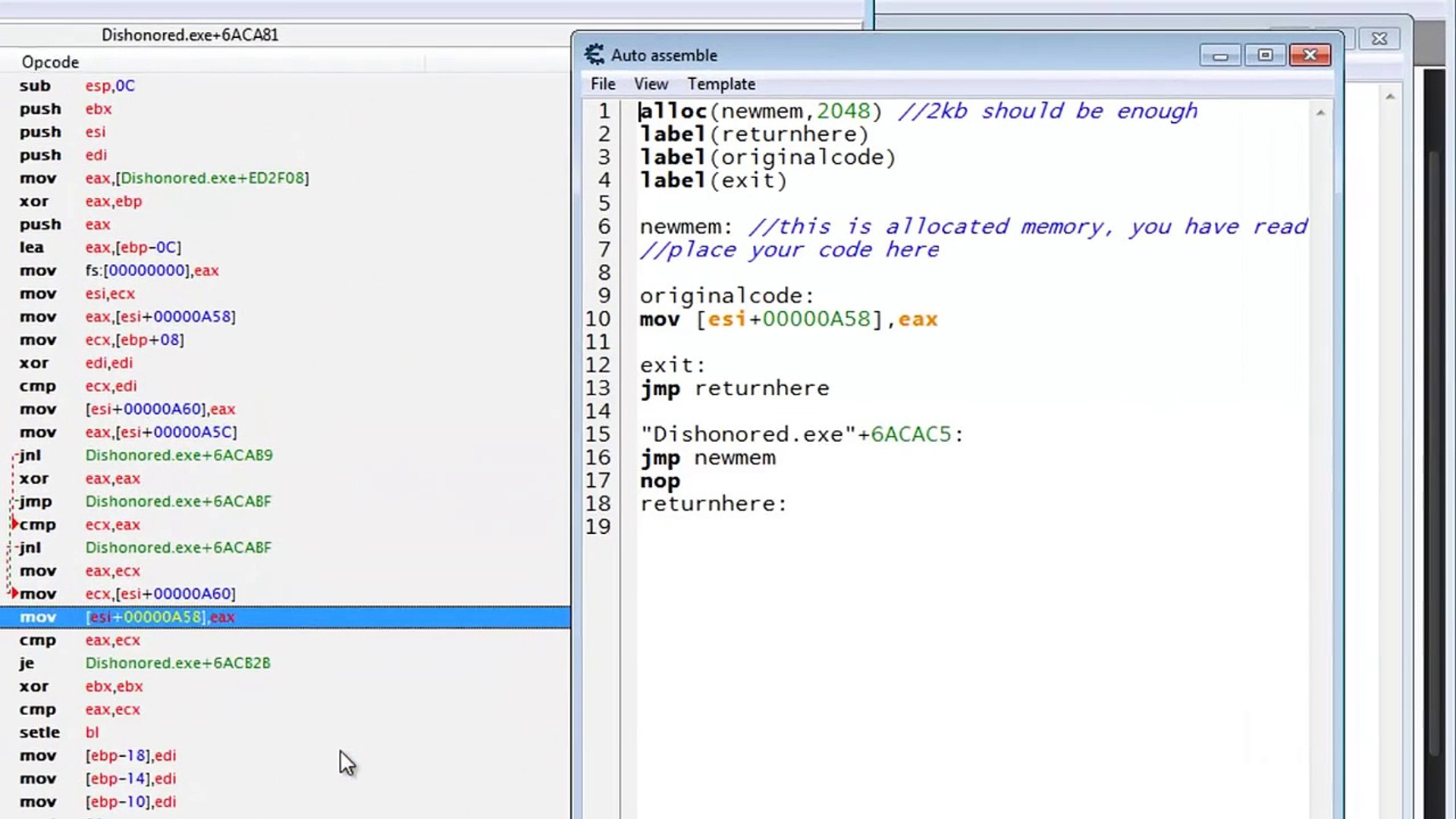1456x819 pixels.
Task: Select the 'push eax' instruction row
Action: coord(285,224)
